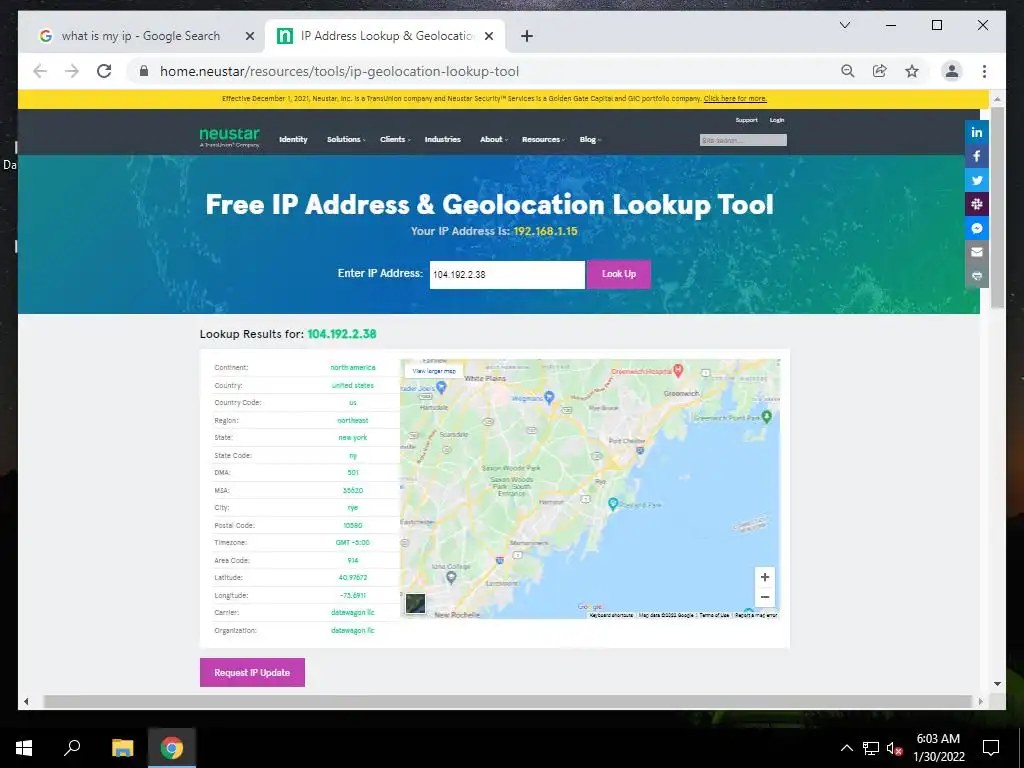Open the notification center icon

pyautogui.click(x=991, y=748)
